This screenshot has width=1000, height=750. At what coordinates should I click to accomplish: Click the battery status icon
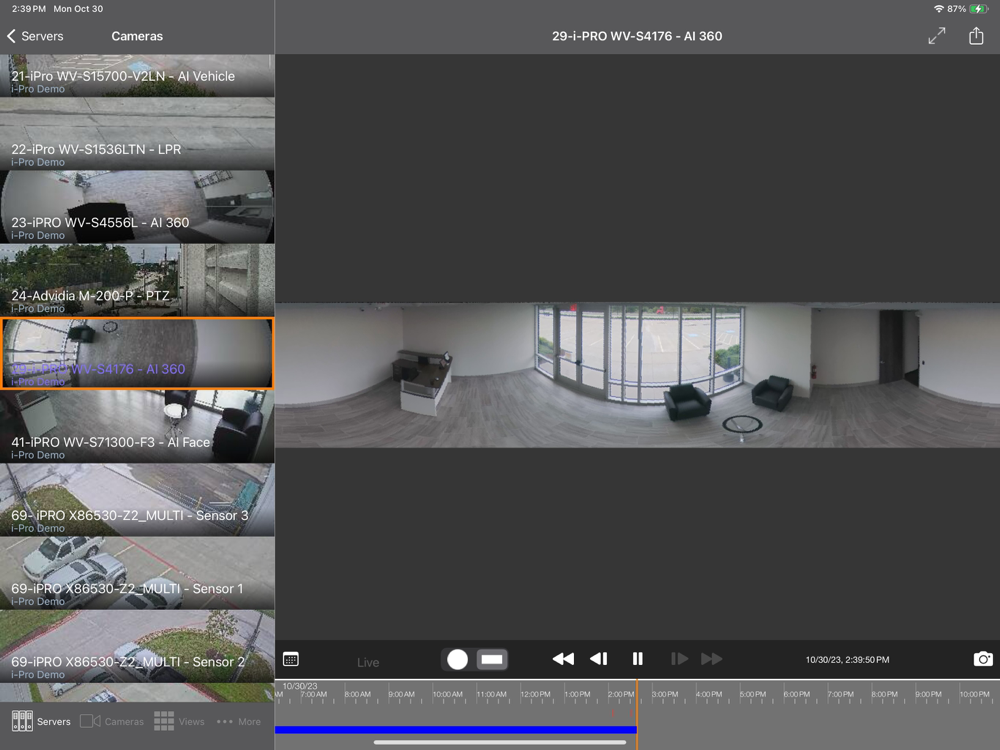(978, 9)
